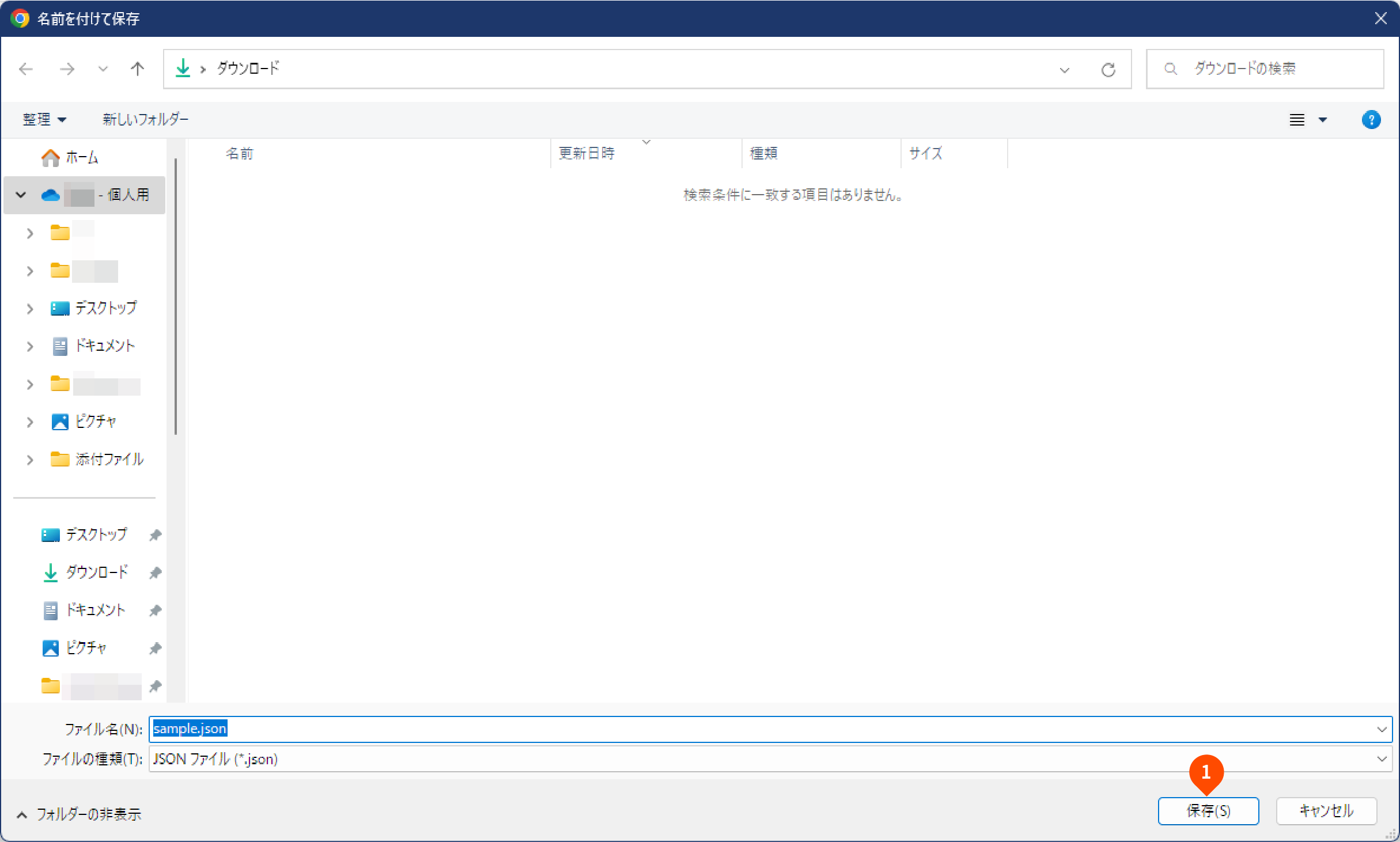Open the help icon

click(1371, 120)
